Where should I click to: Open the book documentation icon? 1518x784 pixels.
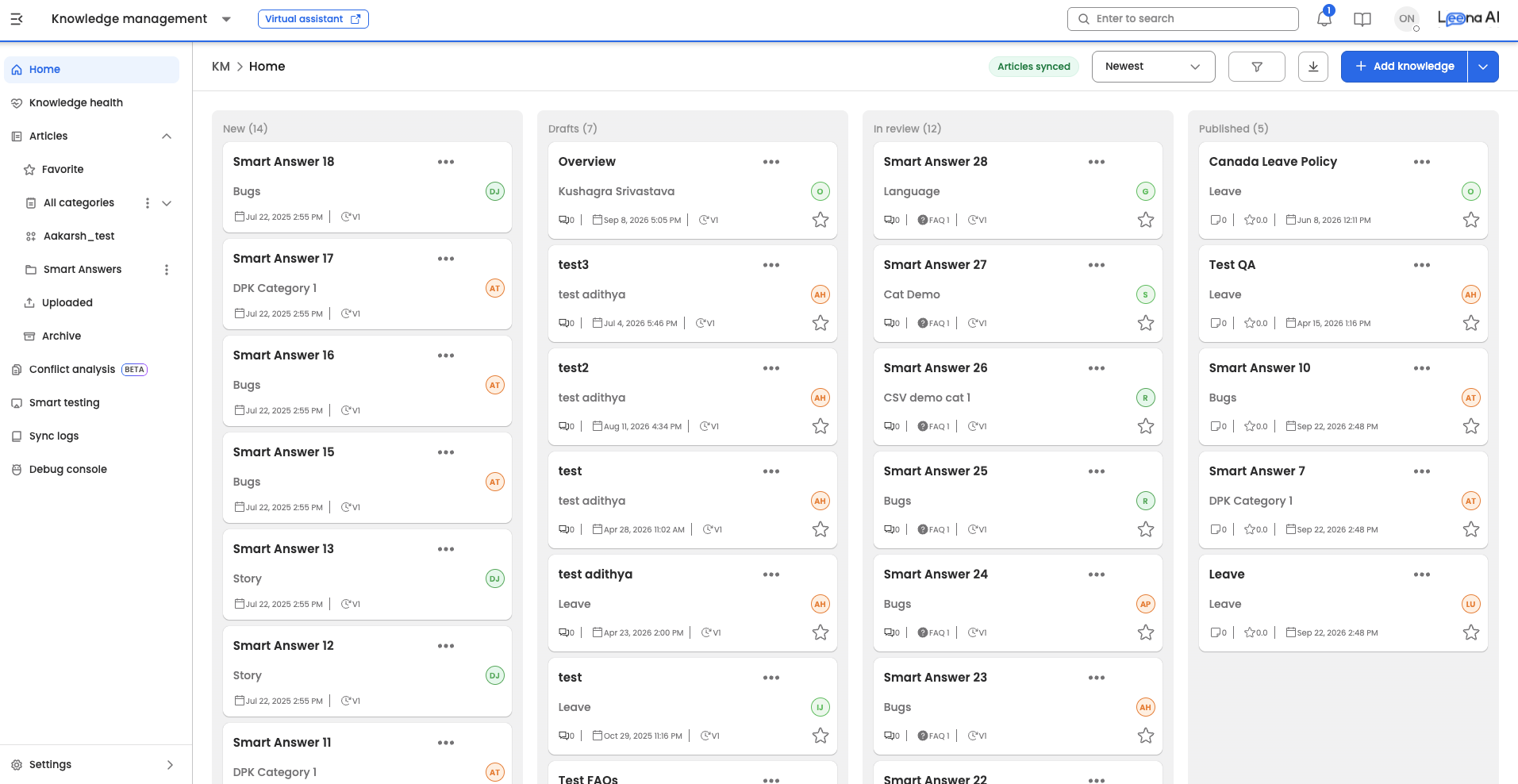coord(1362,19)
